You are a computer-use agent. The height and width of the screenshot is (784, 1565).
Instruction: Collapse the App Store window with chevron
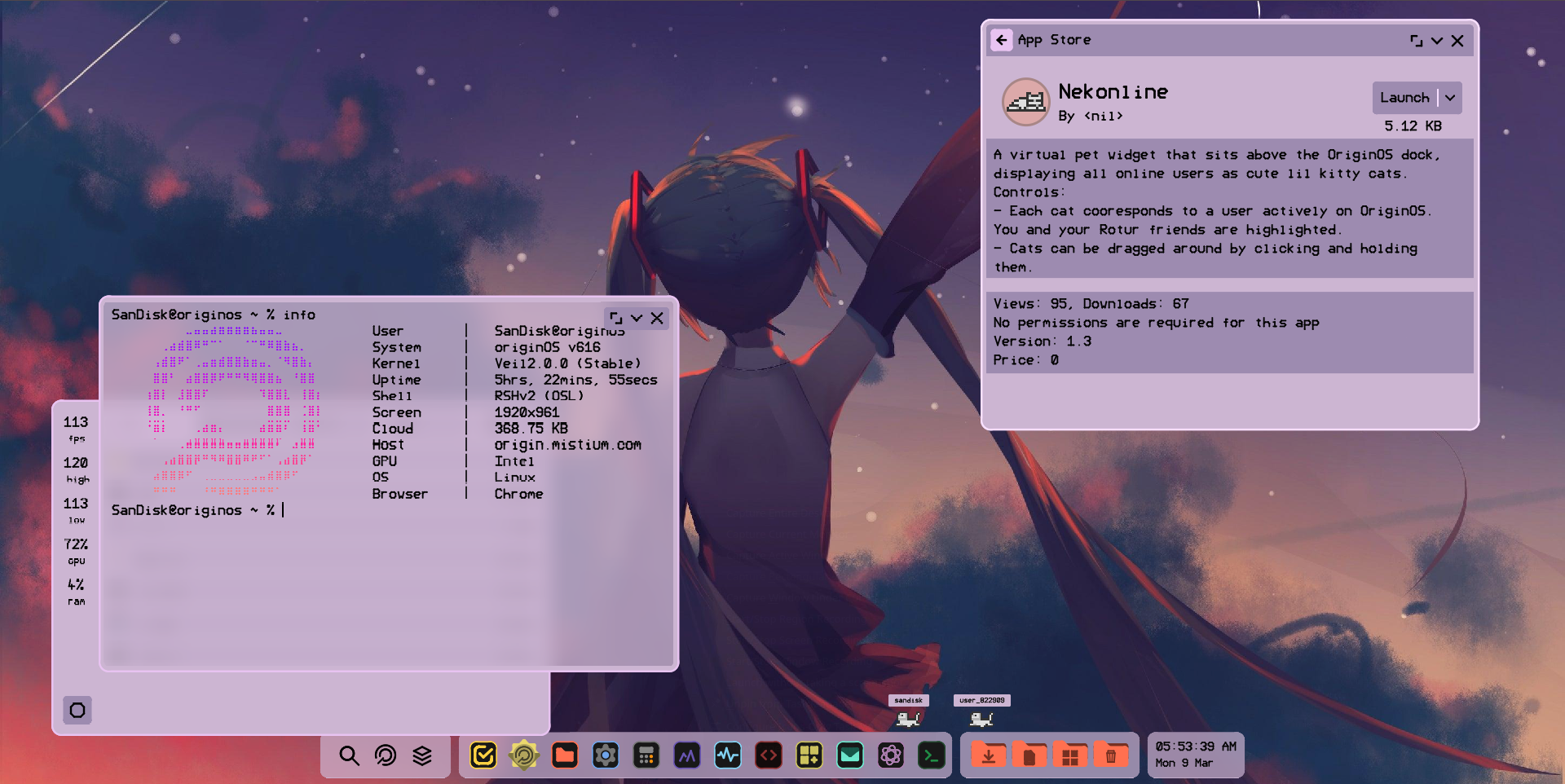coord(1437,41)
